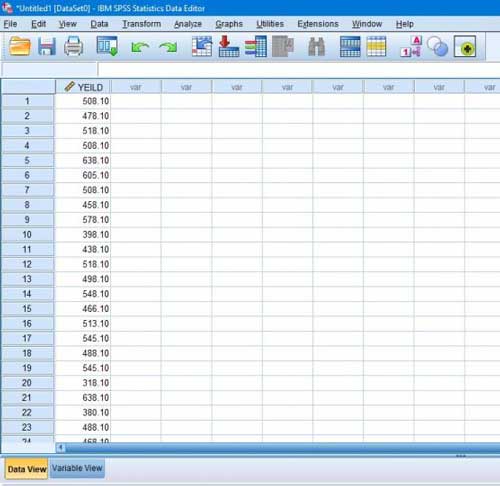Click the SPSS app icon in title bar
The image size is (500, 486).
[7, 7]
